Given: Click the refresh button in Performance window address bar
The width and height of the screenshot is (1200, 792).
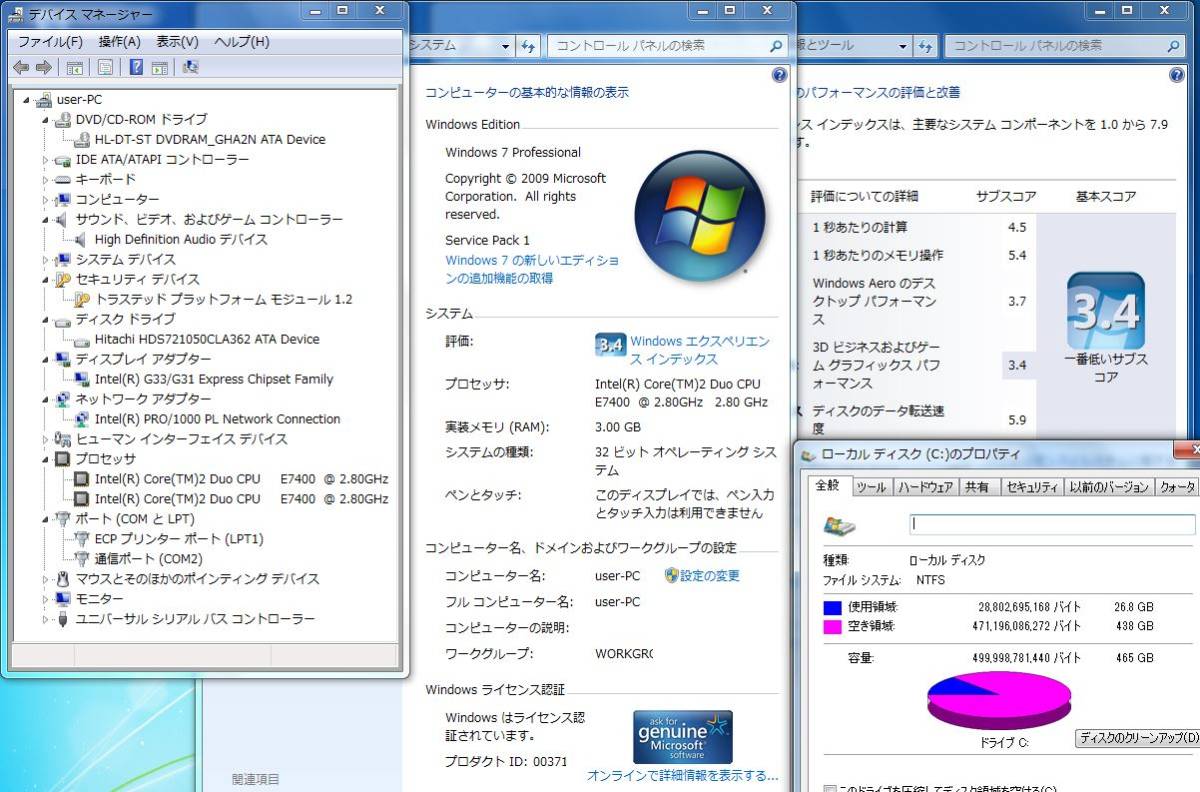Looking at the screenshot, I should coord(926,46).
